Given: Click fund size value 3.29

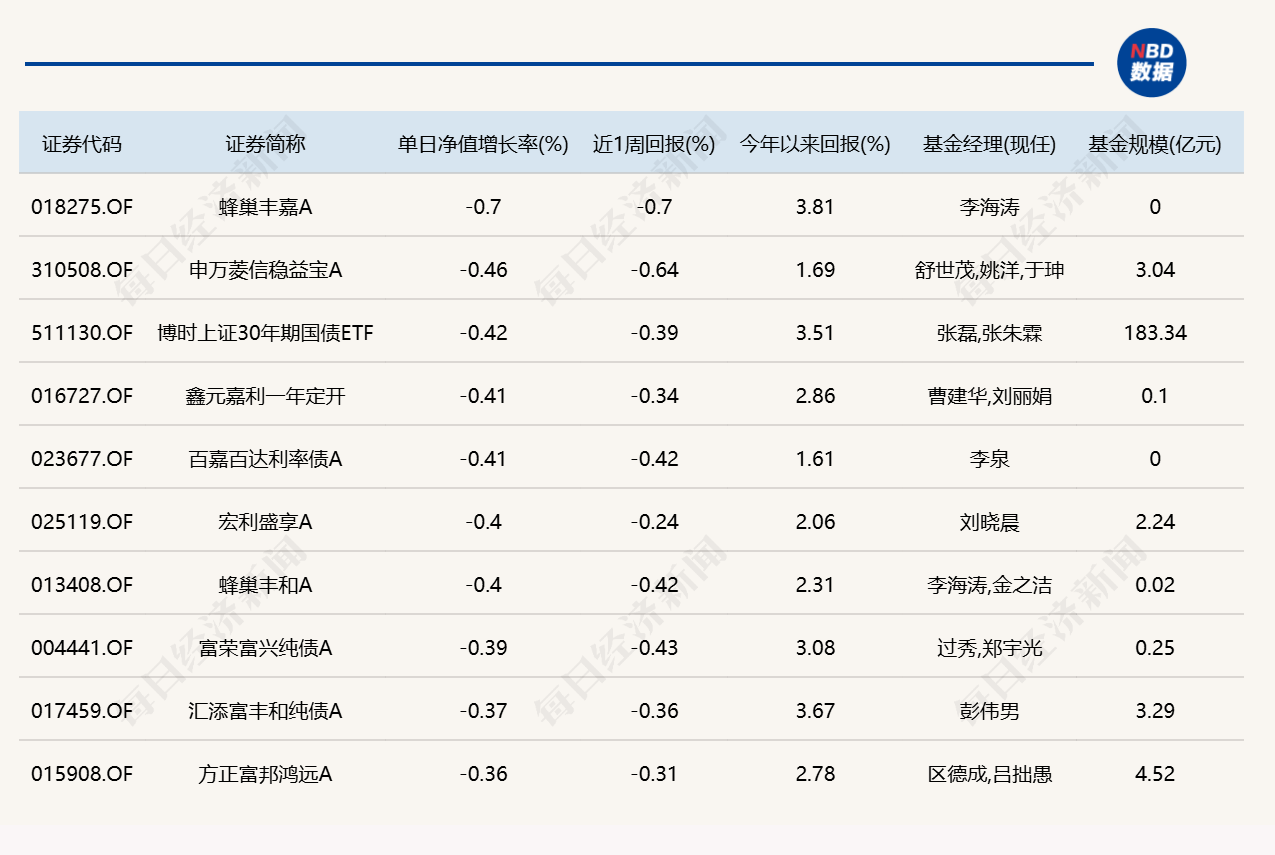Looking at the screenshot, I should 1155,712.
